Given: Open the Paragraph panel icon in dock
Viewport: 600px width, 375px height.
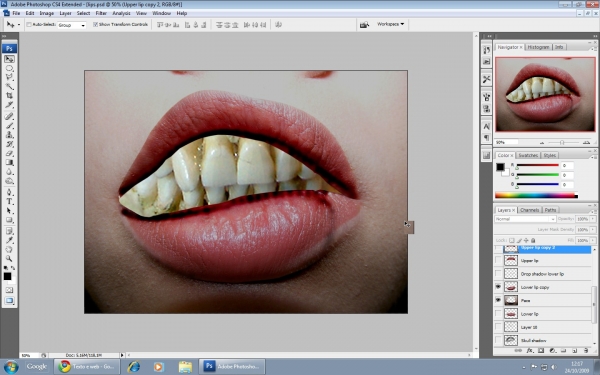Looking at the screenshot, I should click(x=486, y=137).
